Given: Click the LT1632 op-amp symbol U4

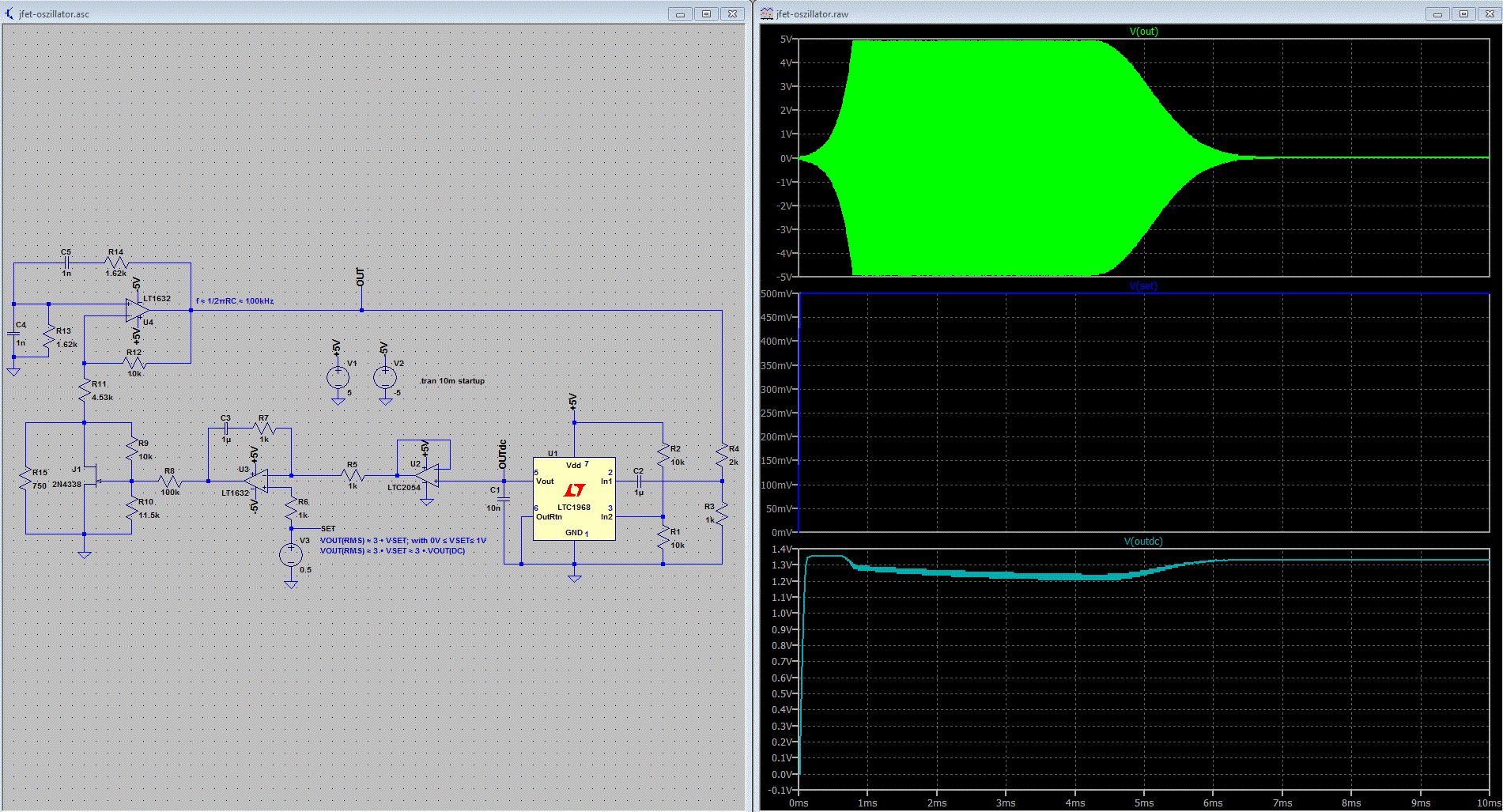Looking at the screenshot, I should coord(138,310).
